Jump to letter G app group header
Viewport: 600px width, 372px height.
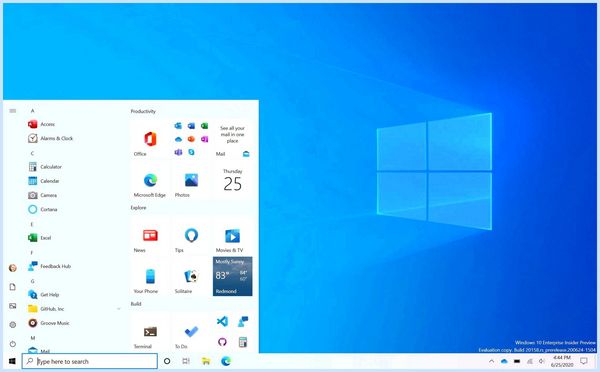(33, 281)
